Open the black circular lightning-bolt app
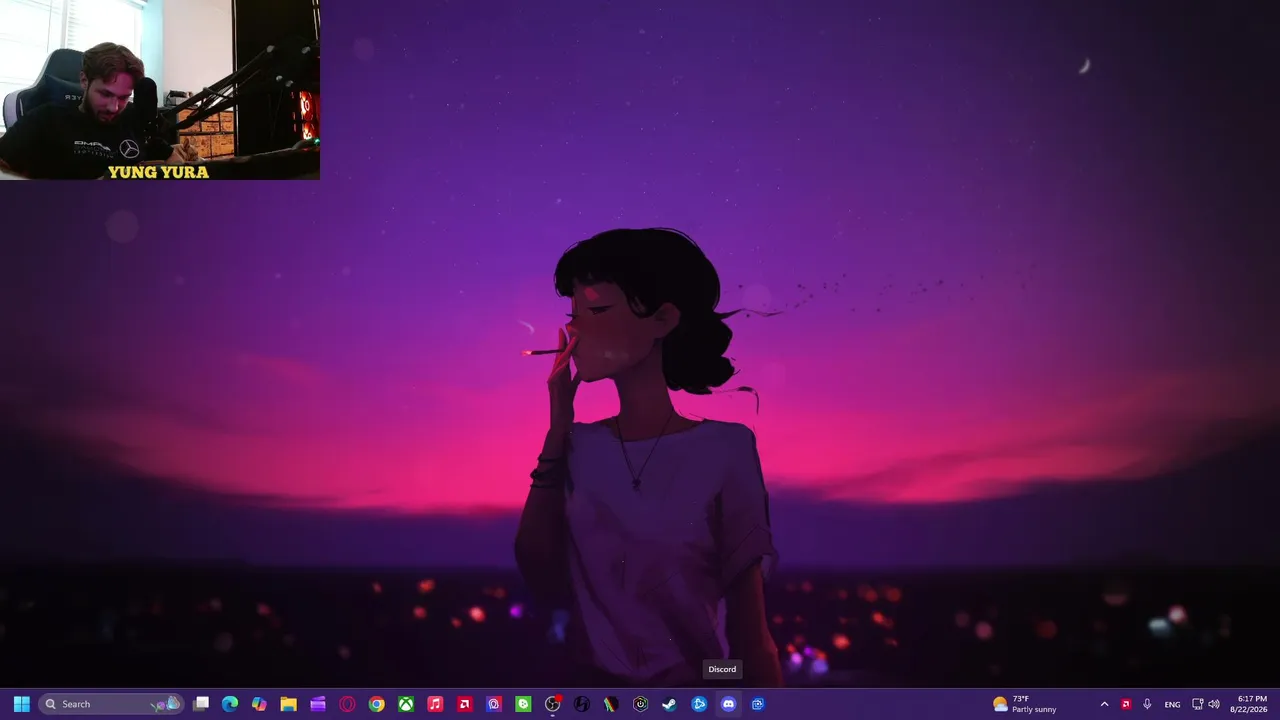This screenshot has height=720, width=1280. pyautogui.click(x=582, y=704)
